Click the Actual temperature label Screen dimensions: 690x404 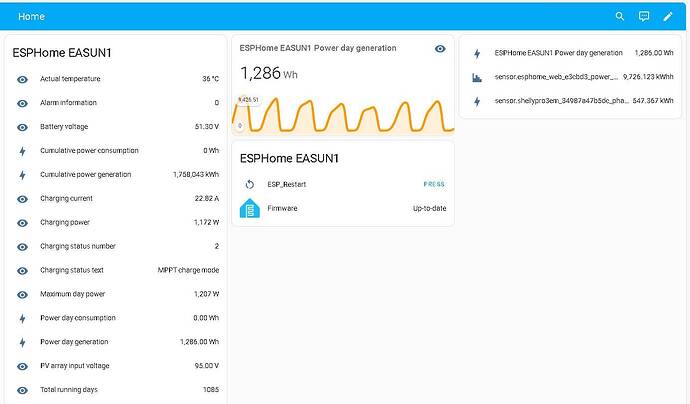70,79
